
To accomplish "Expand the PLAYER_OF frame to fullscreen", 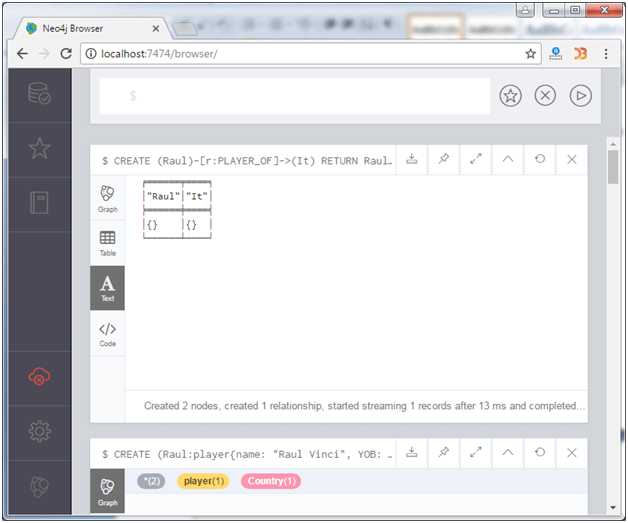I will (x=475, y=159).
